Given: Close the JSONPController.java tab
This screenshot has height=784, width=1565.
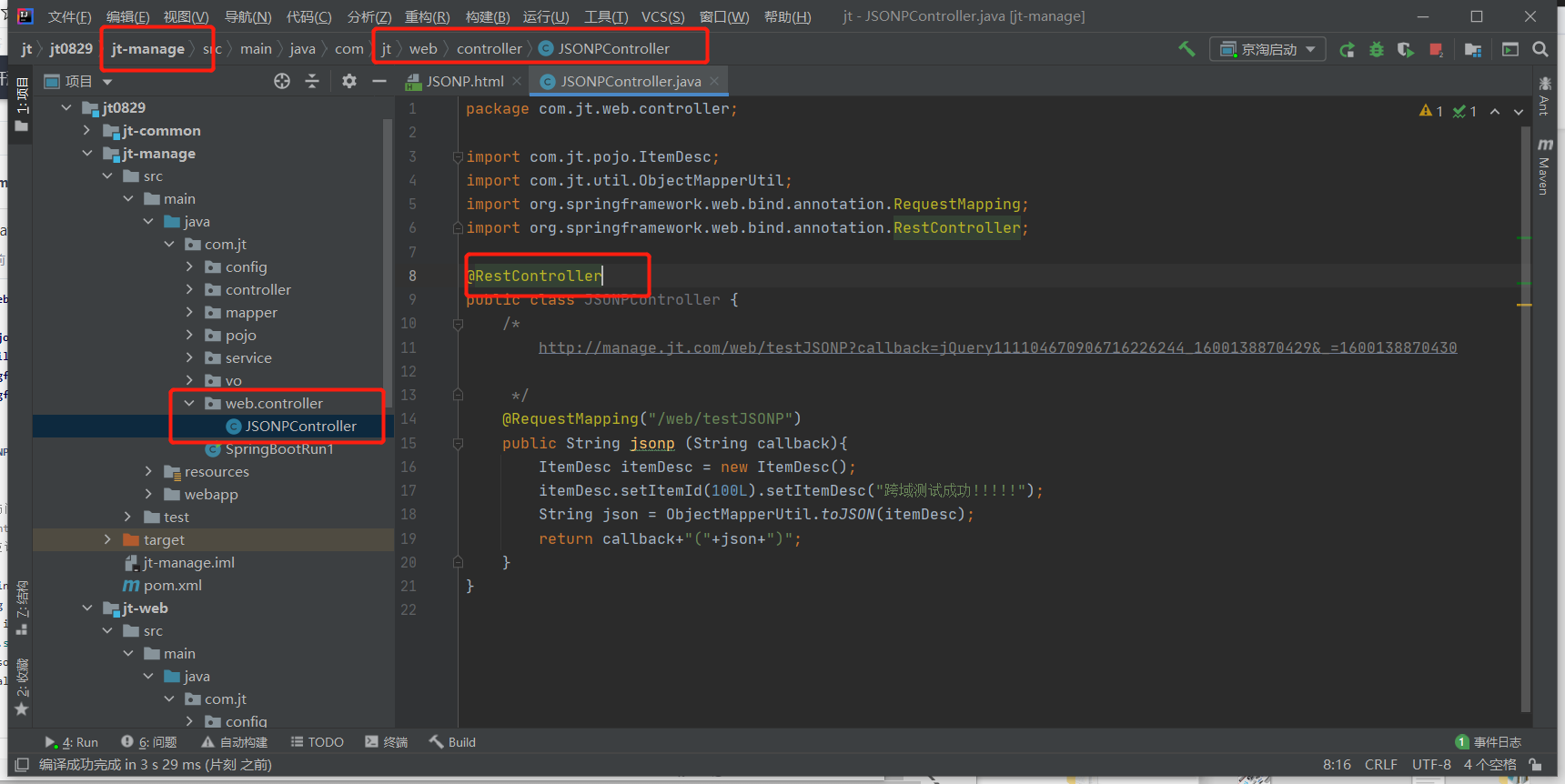Looking at the screenshot, I should (x=714, y=81).
